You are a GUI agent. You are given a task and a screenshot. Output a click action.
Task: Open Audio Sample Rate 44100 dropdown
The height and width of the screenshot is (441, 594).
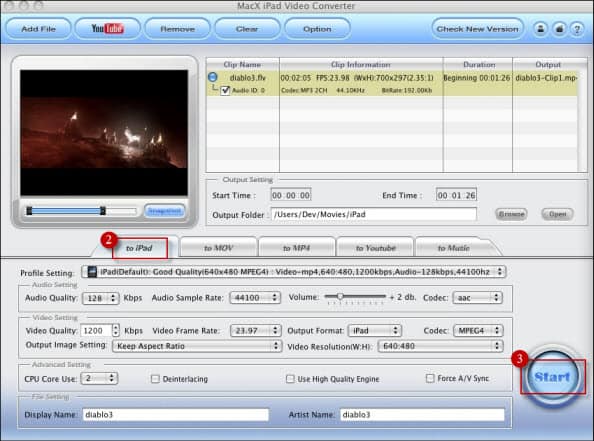[x=255, y=297]
